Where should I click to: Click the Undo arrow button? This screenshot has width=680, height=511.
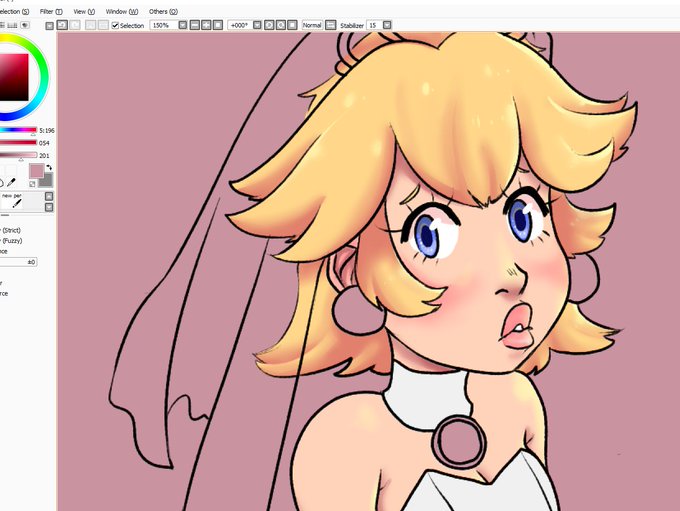tap(62, 25)
